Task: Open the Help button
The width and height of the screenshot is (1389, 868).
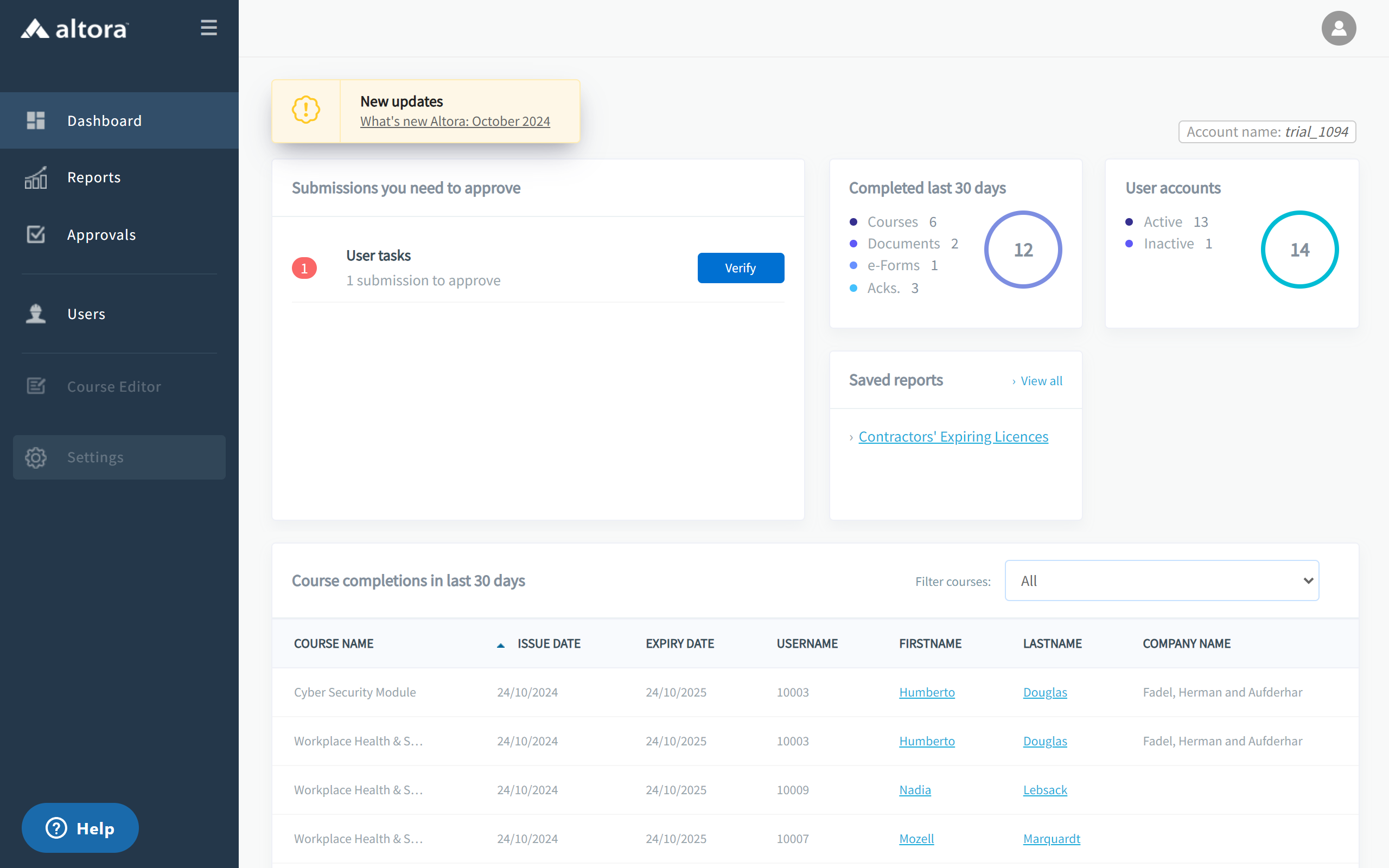Action: (80, 828)
